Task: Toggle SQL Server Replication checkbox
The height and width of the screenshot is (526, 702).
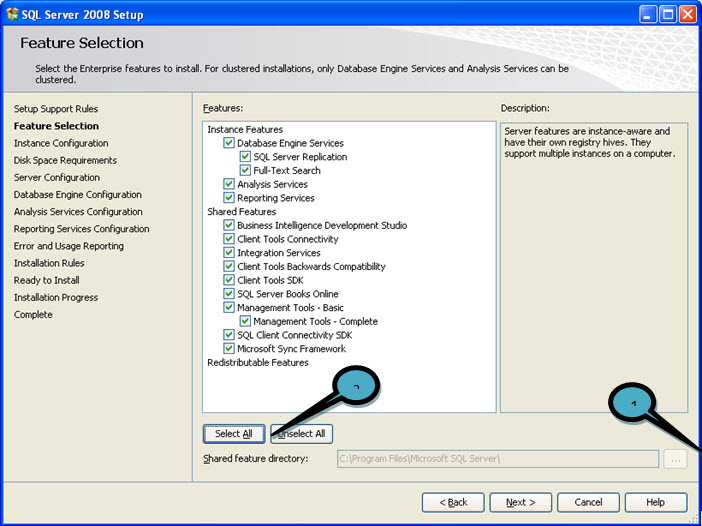Action: coord(245,157)
